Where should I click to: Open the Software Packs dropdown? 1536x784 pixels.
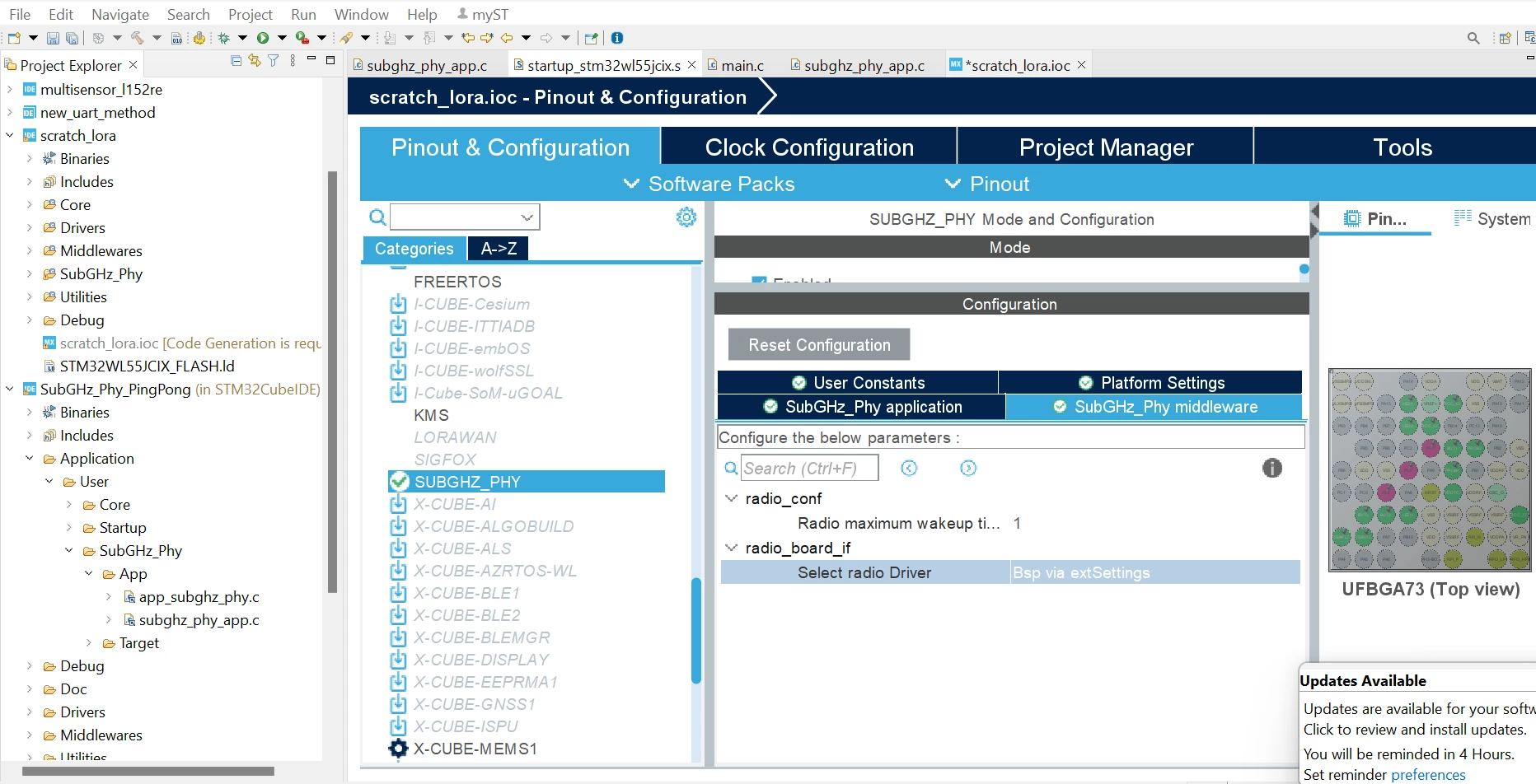[709, 184]
